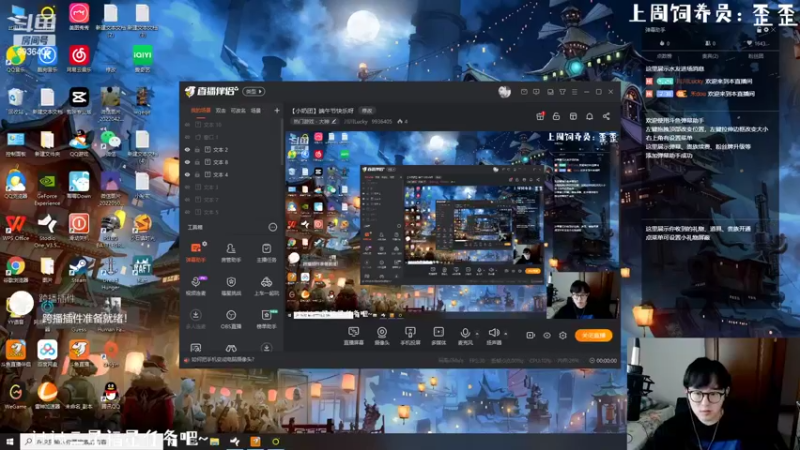Image resolution: width=800 pixels, height=450 pixels.
Task: Open the iQIYI desktop icon
Action: pyautogui.click(x=142, y=58)
